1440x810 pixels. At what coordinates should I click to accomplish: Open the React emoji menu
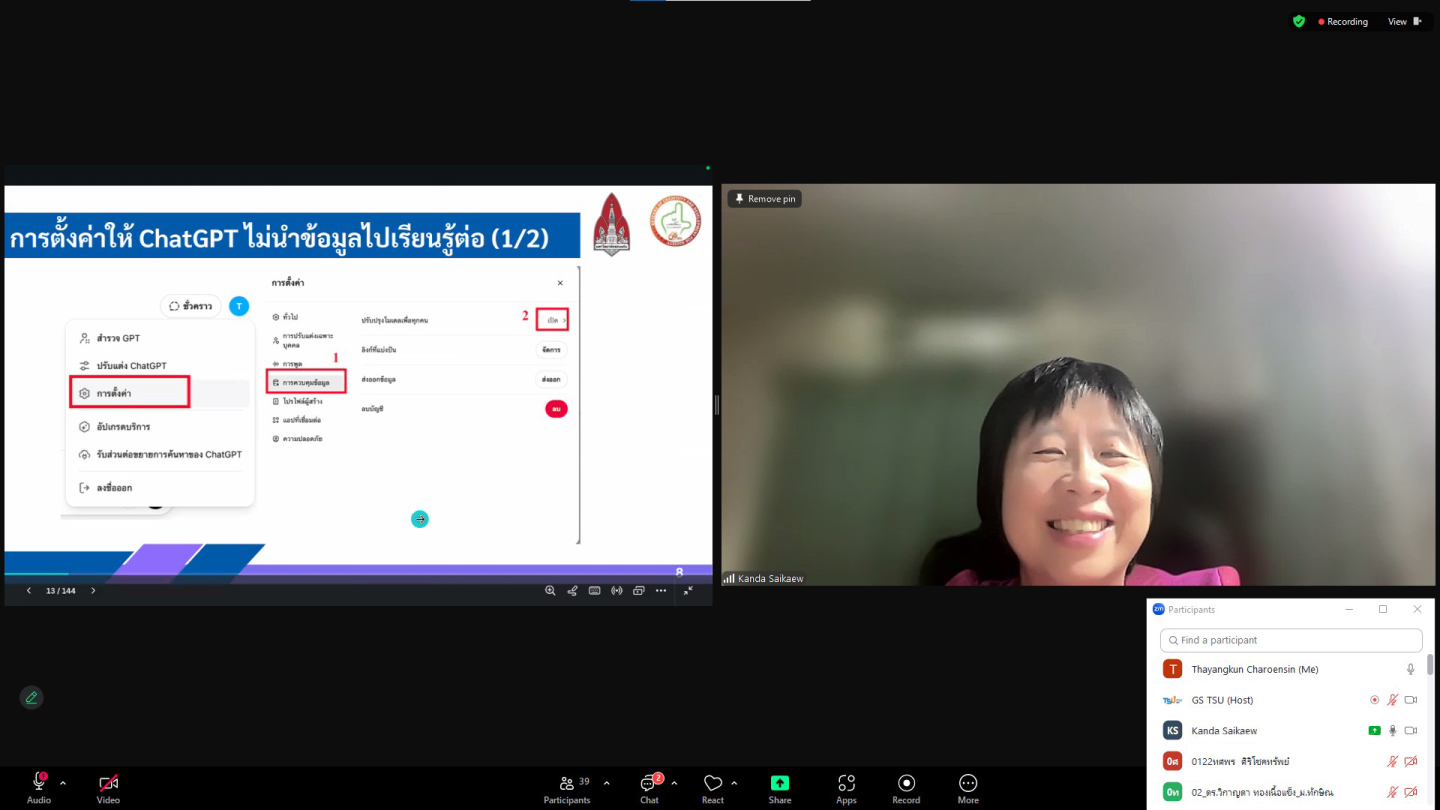pos(713,787)
